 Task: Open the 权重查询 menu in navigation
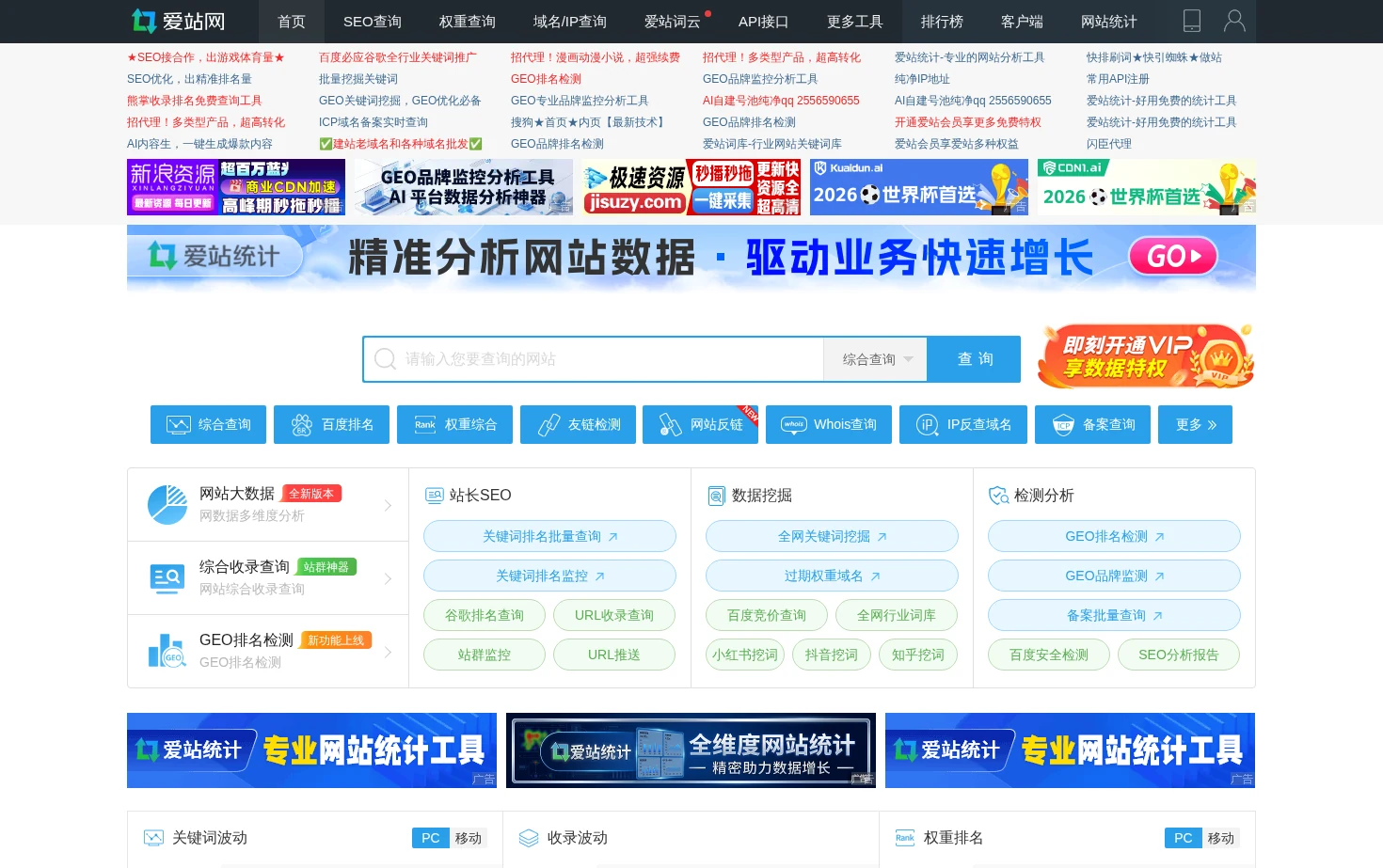point(468,22)
